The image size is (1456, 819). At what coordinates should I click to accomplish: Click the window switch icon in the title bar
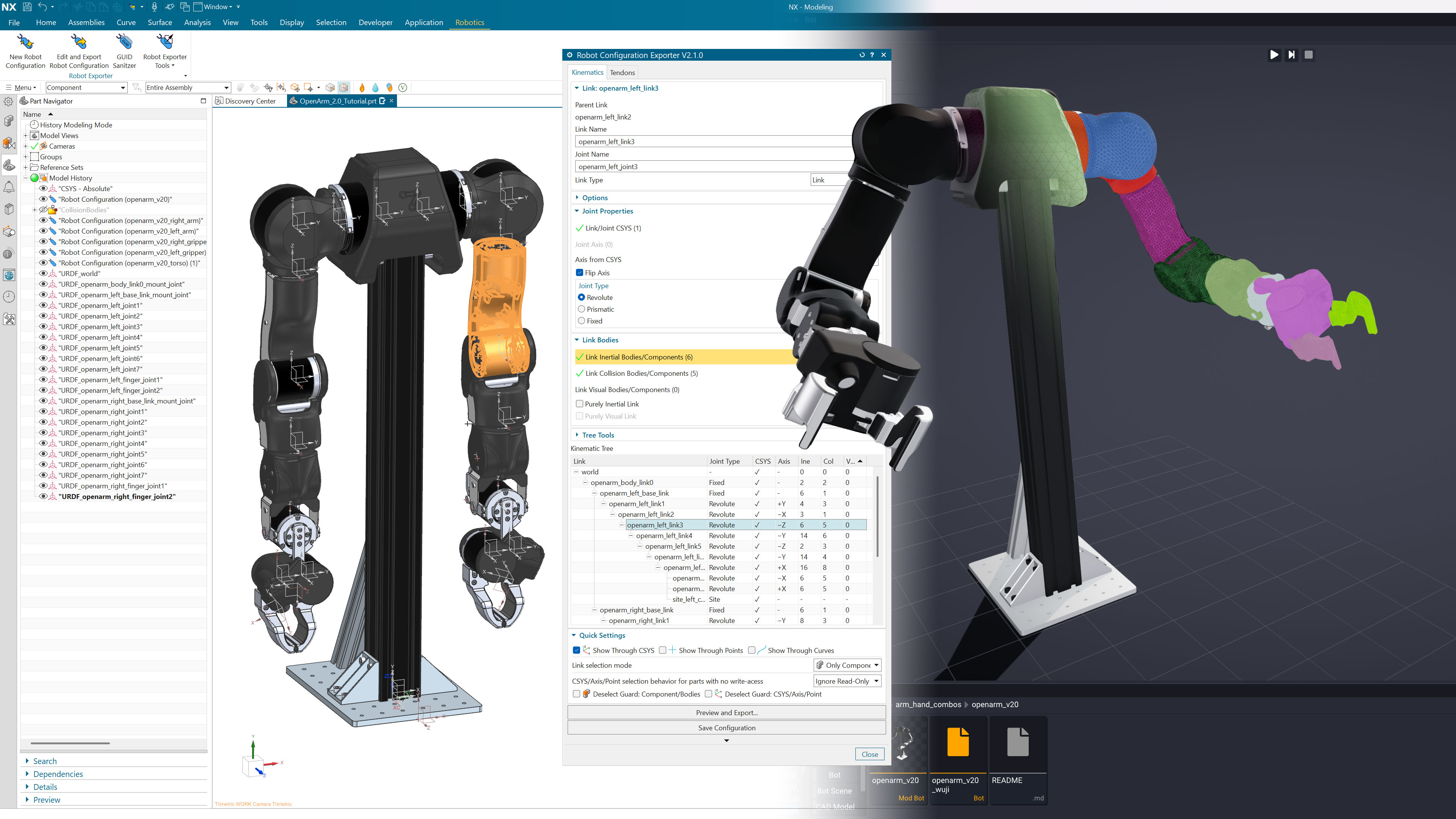(x=185, y=7)
